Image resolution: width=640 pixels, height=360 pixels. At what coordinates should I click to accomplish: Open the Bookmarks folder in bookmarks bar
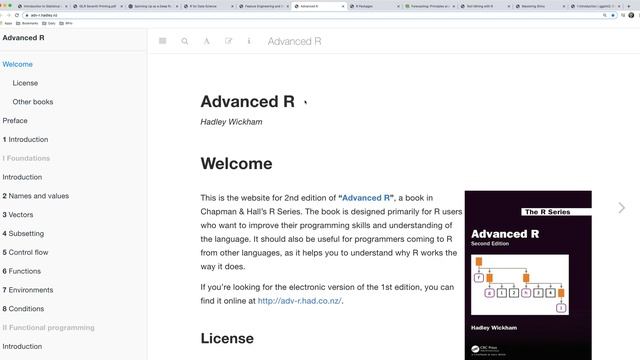point(27,23)
